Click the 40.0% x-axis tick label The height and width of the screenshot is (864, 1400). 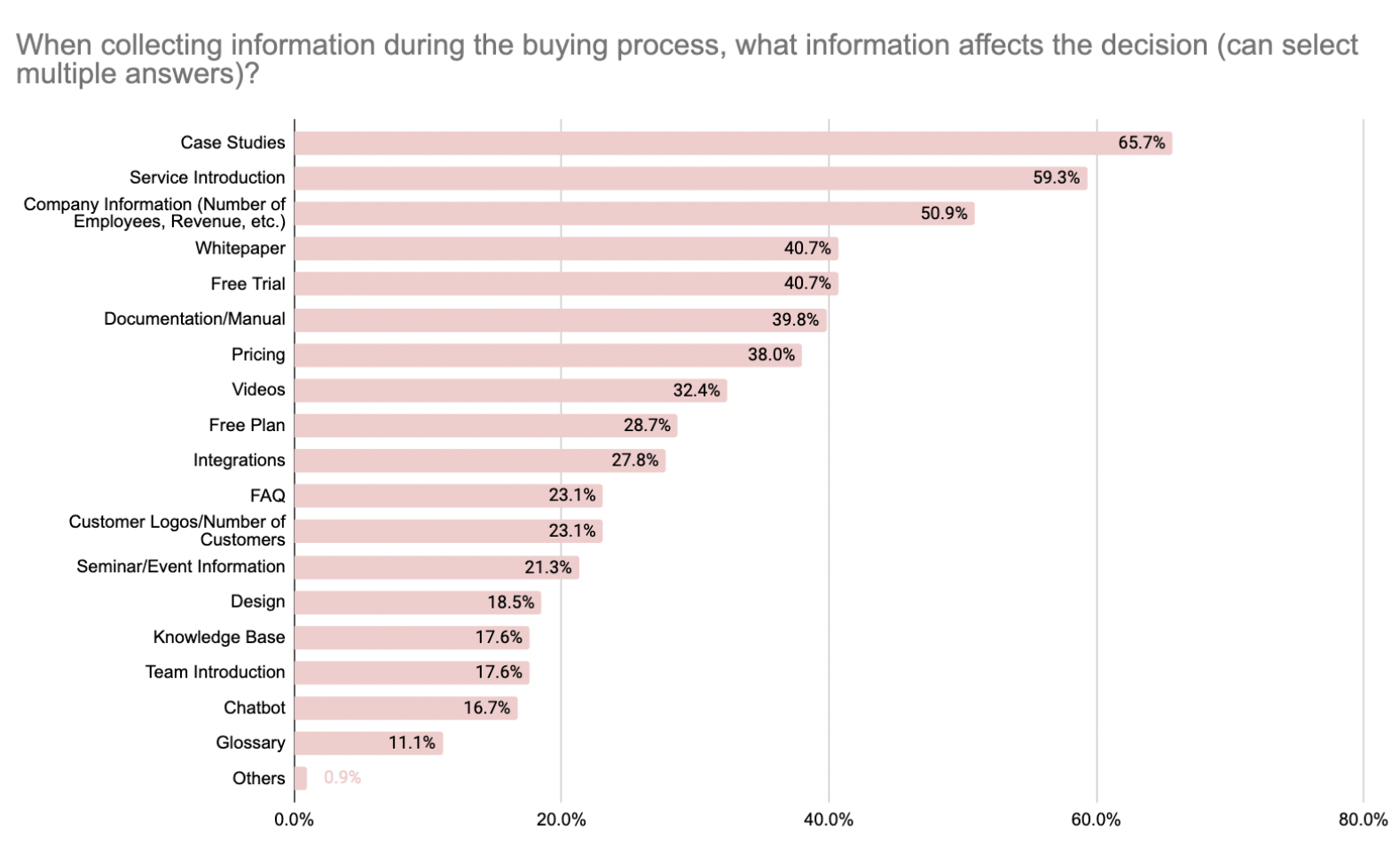coord(829,820)
